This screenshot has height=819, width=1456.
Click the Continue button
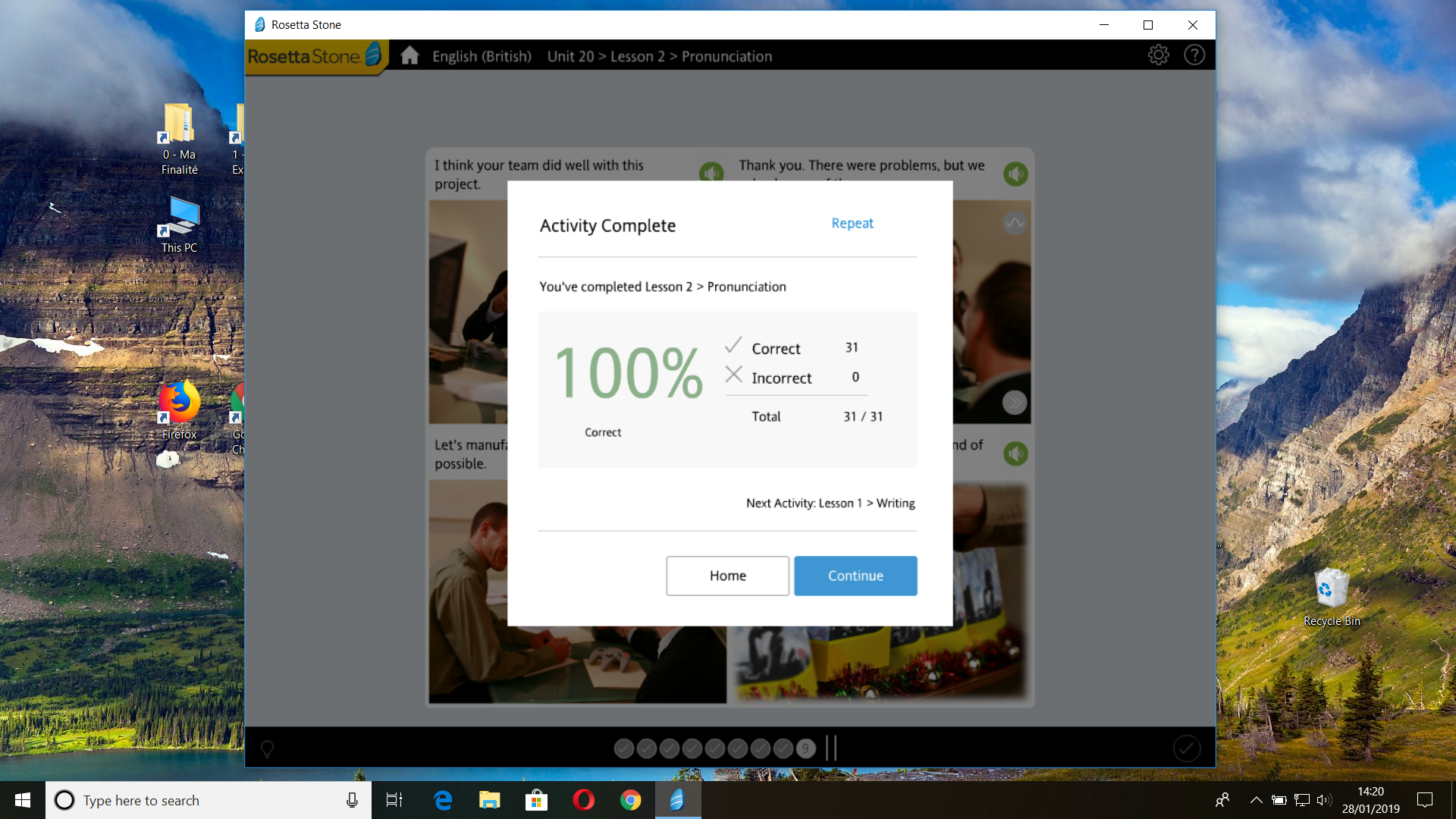click(x=855, y=576)
